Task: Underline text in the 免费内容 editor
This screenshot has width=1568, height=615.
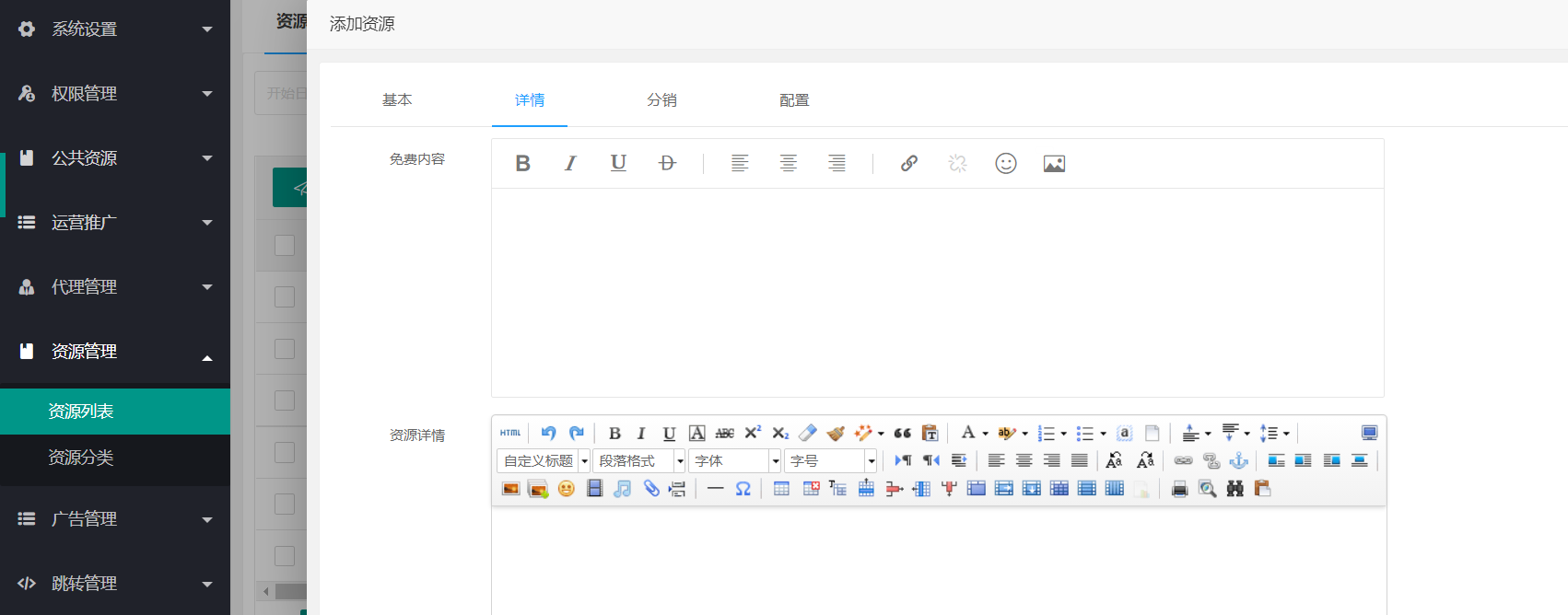Action: (x=618, y=163)
